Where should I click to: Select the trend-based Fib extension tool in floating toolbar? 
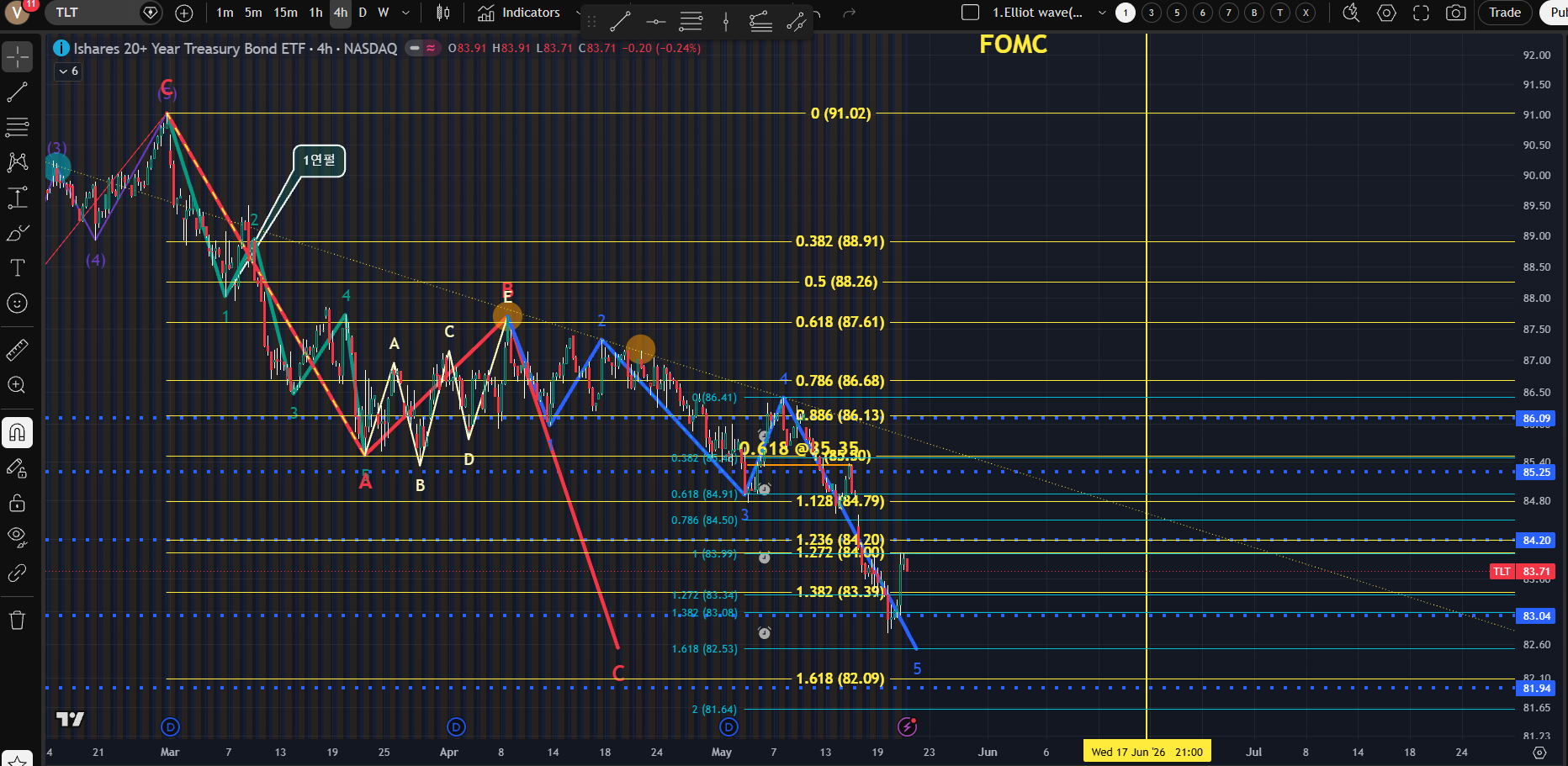point(760,22)
